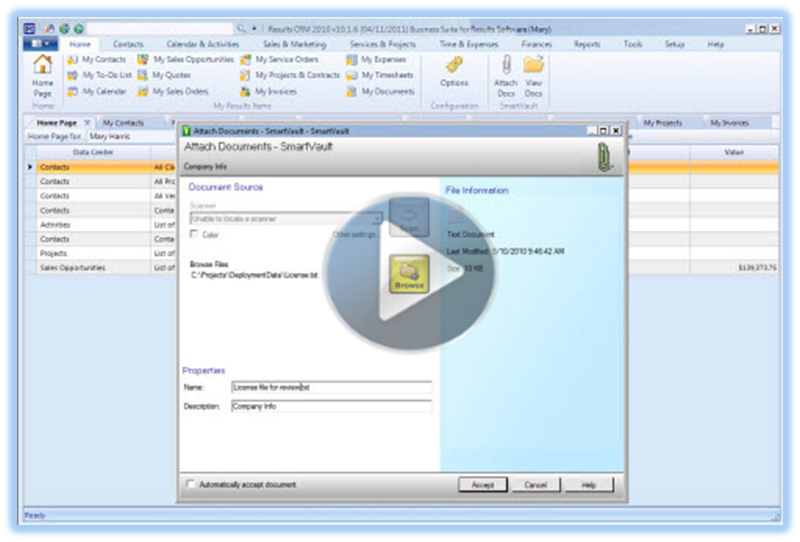Switch to Contacts ribbon tab
This screenshot has height=542, width=800.
tap(128, 44)
